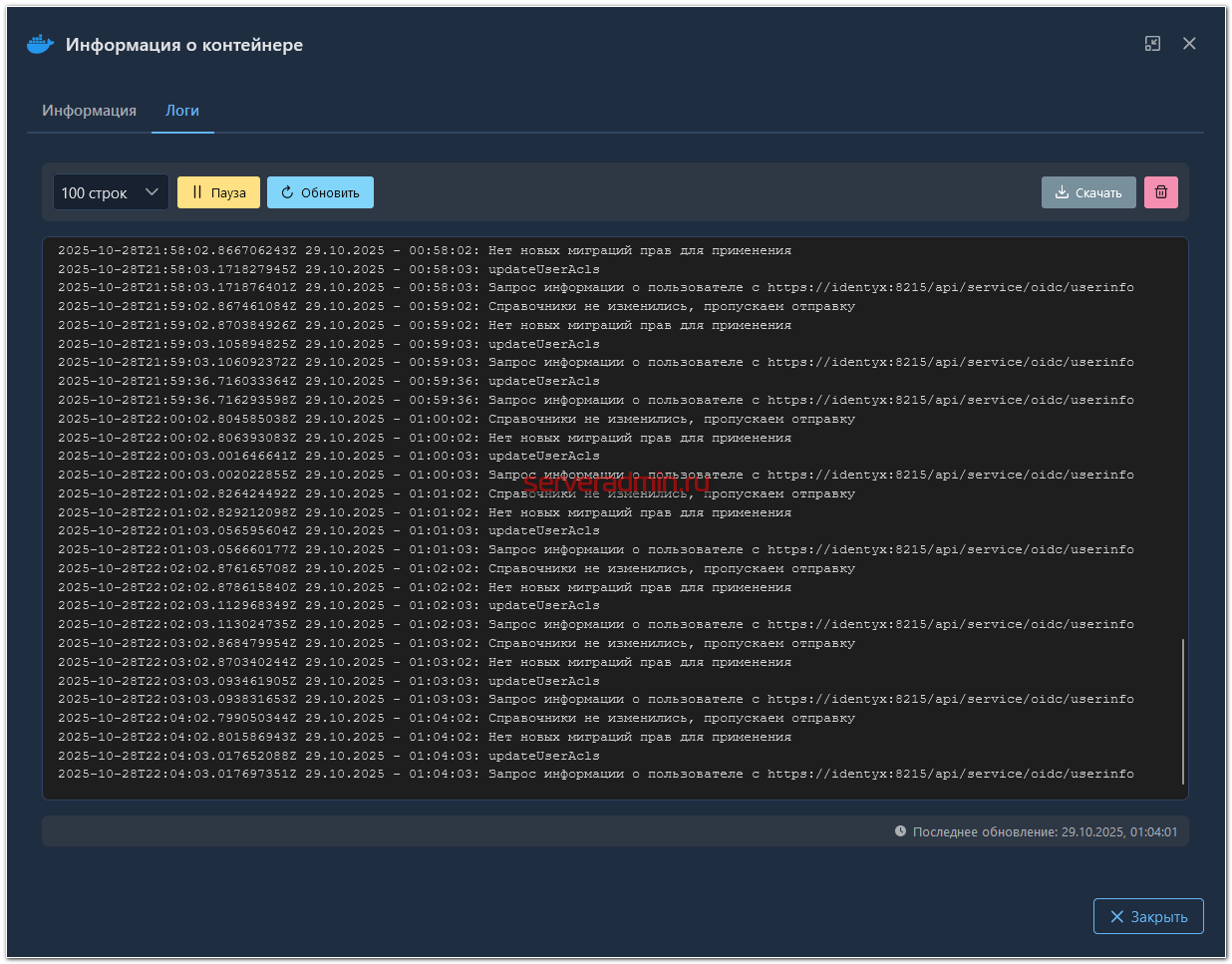Click the Информация о контейнере title
The height and width of the screenshot is (964, 1232).
tap(184, 45)
